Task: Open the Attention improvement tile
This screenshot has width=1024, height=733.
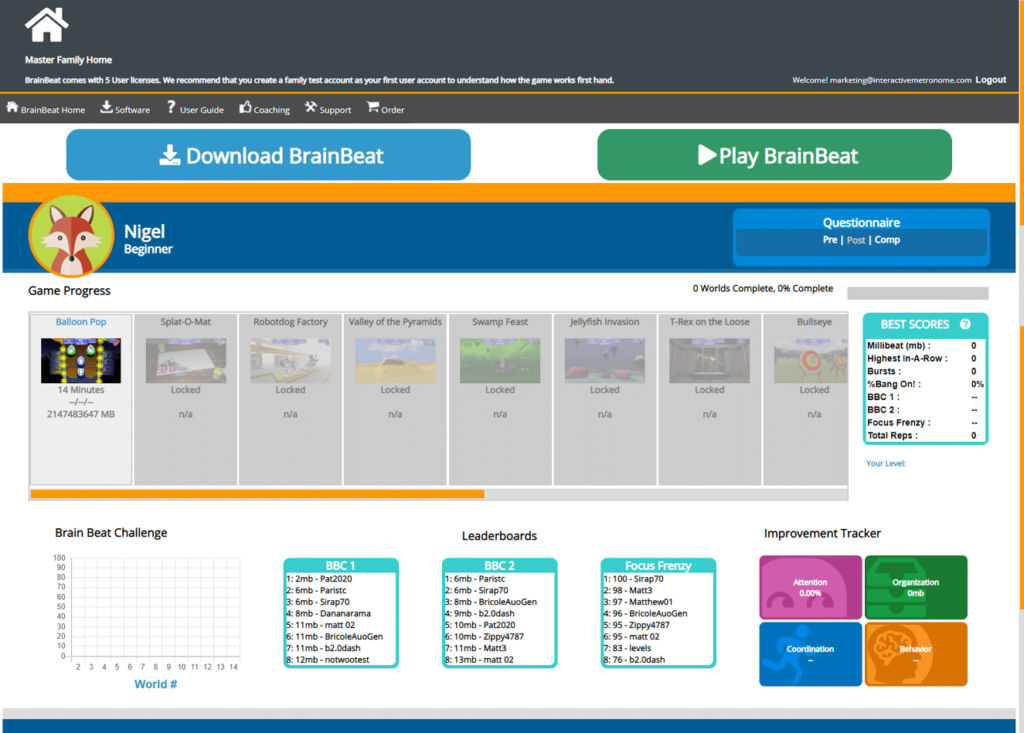Action: click(810, 588)
